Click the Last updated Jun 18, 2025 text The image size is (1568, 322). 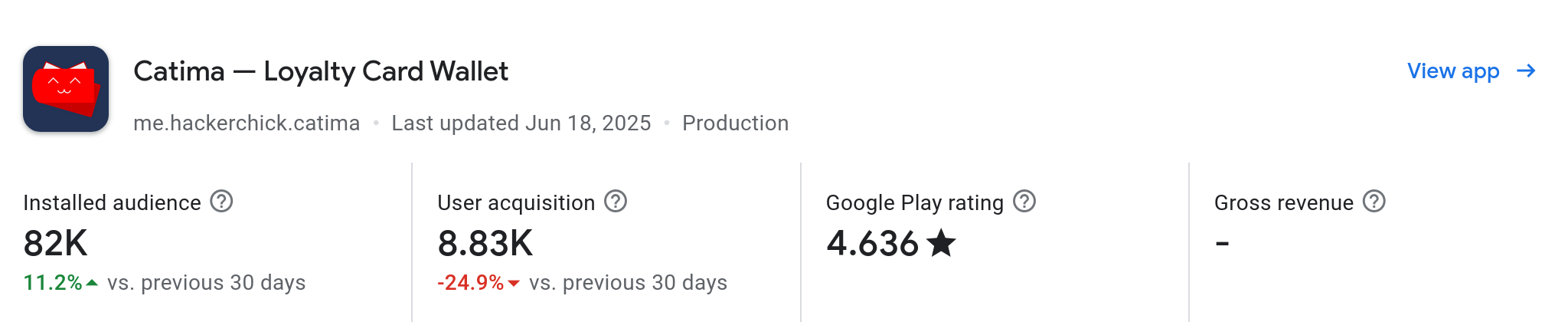click(521, 123)
